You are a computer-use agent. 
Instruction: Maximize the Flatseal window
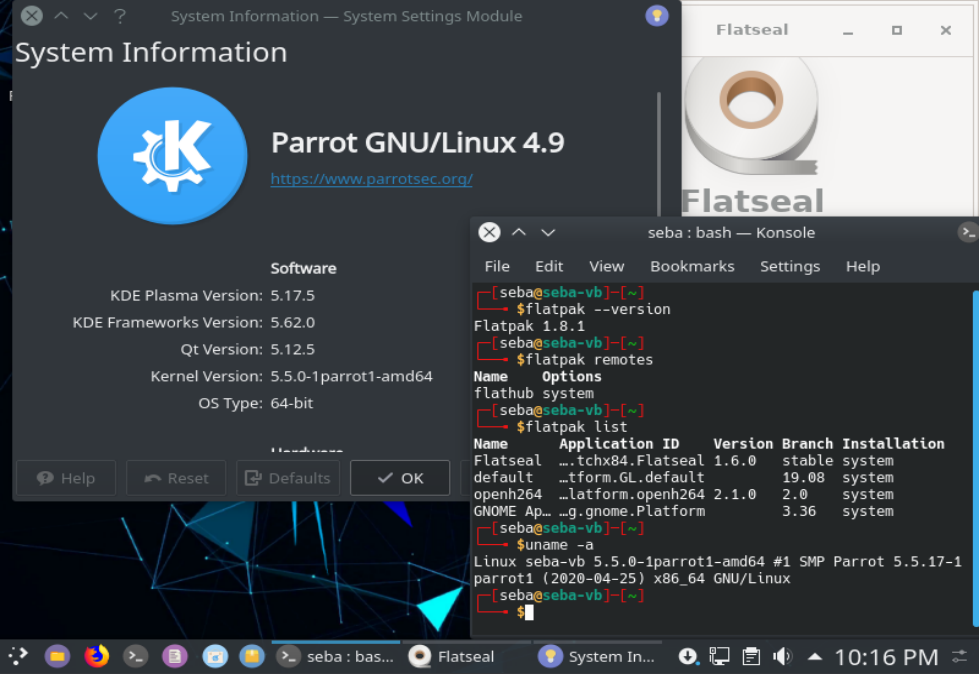click(x=897, y=31)
